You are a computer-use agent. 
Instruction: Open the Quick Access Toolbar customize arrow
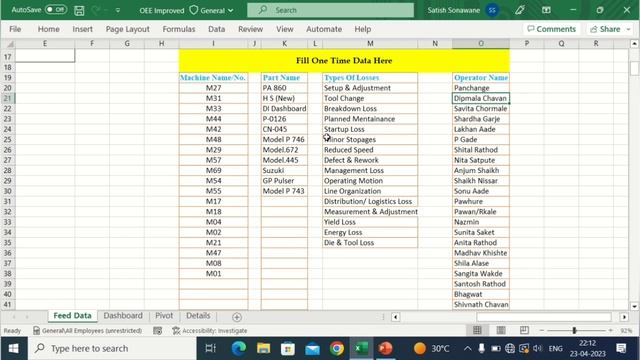click(x=118, y=10)
